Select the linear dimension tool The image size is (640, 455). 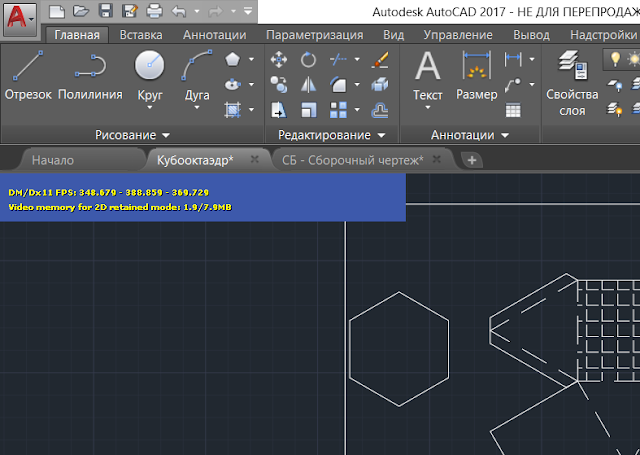click(513, 60)
